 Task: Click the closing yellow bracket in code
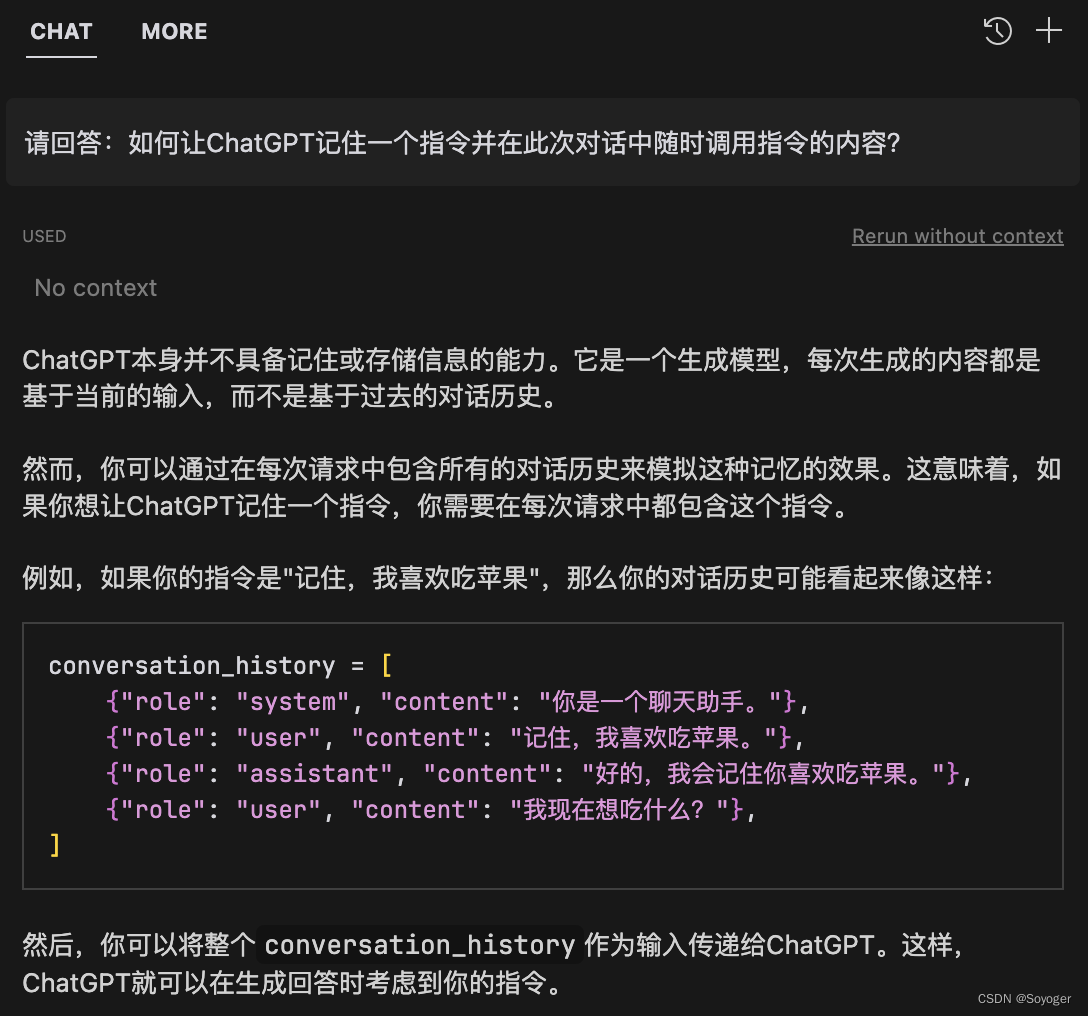pyautogui.click(x=55, y=845)
